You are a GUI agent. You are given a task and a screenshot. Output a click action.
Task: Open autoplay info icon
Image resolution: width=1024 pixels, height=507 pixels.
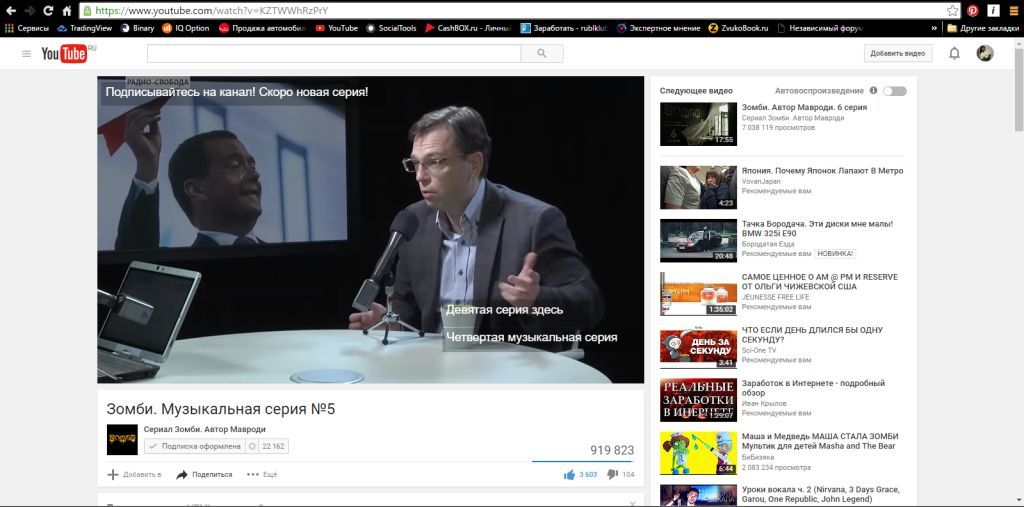click(873, 90)
